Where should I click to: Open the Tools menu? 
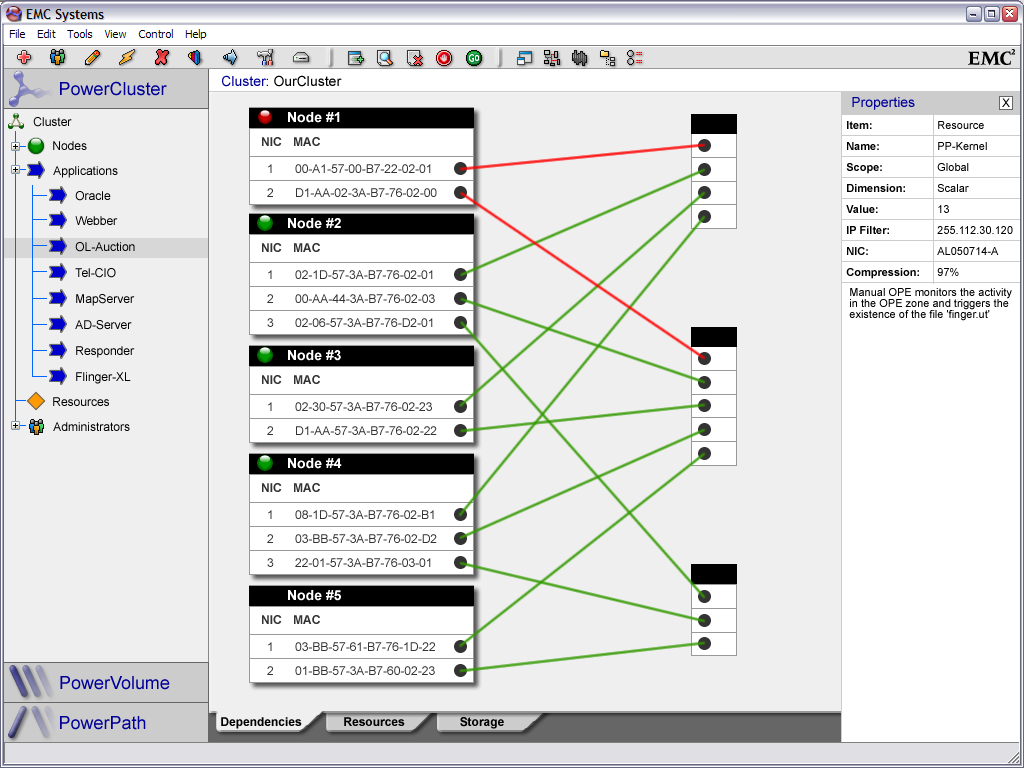pos(80,34)
